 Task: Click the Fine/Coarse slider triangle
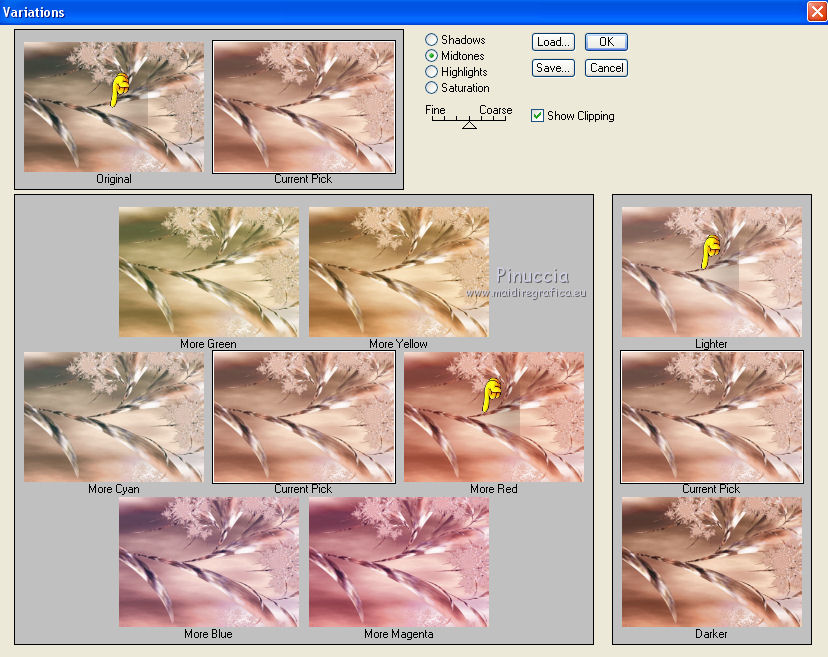[x=469, y=125]
